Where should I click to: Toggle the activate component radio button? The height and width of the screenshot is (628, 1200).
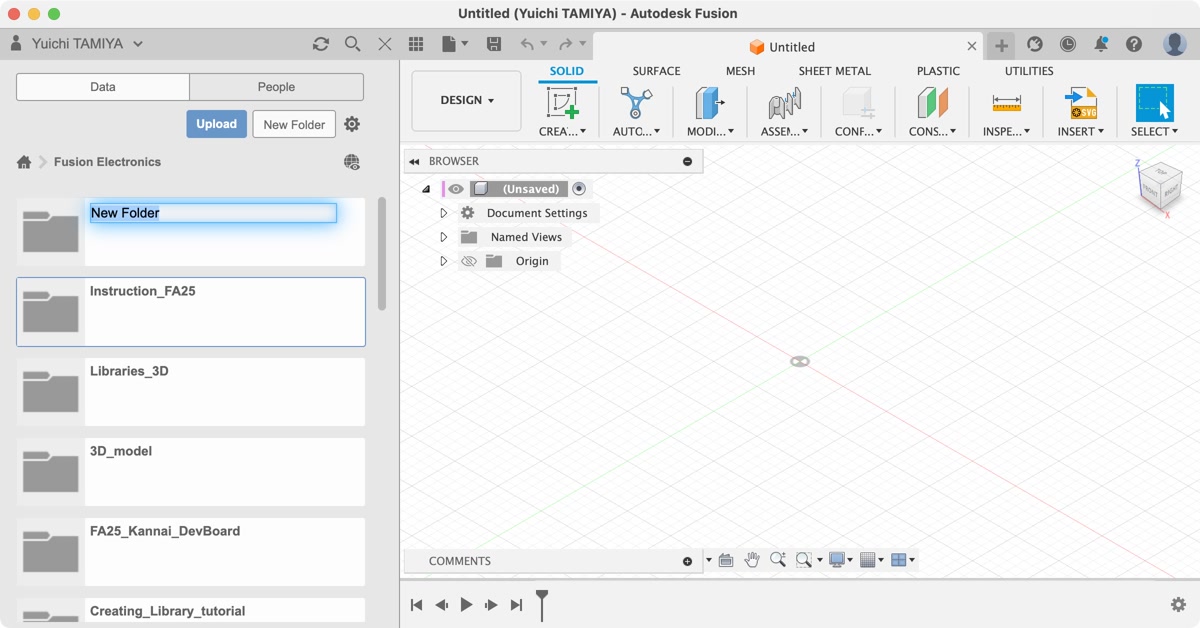[x=579, y=189]
